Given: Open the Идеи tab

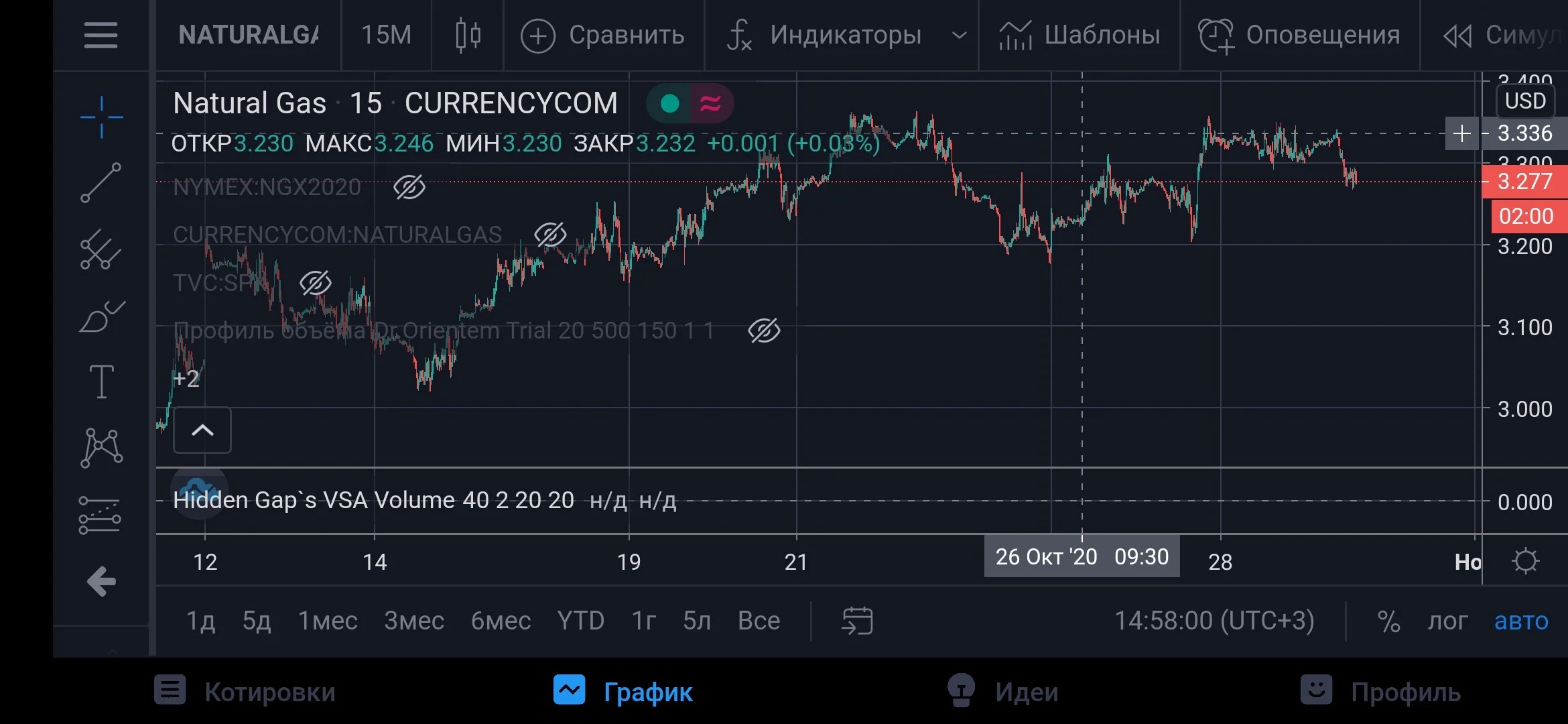Looking at the screenshot, I should (1003, 691).
